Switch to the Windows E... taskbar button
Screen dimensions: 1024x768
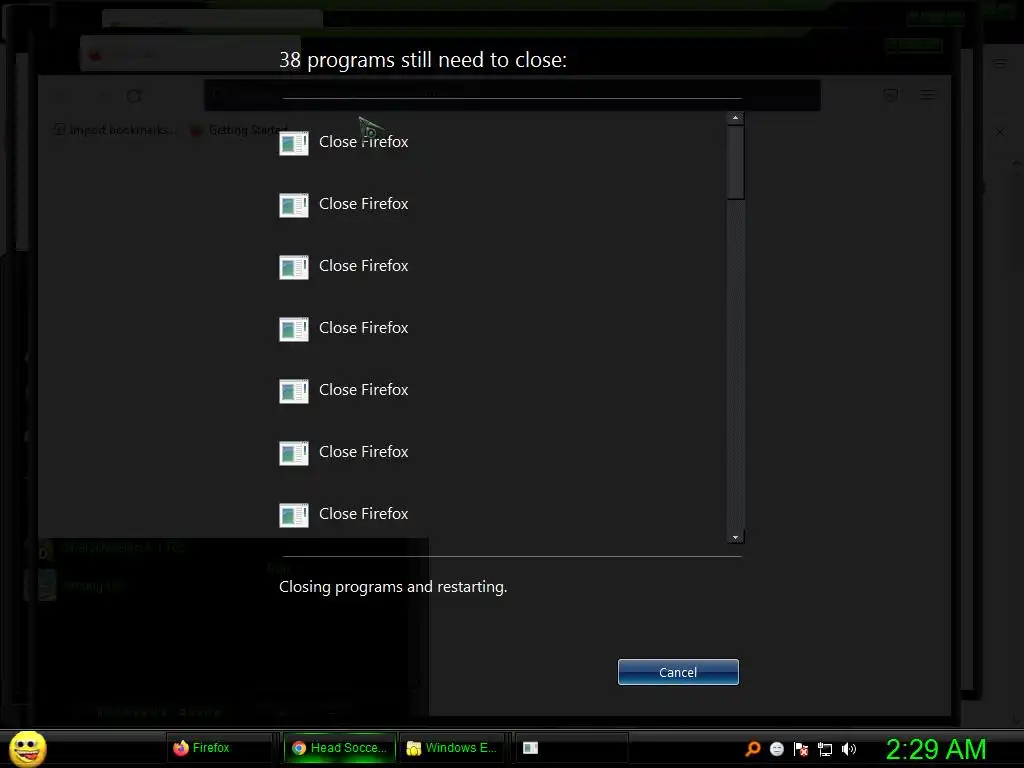tap(452, 748)
